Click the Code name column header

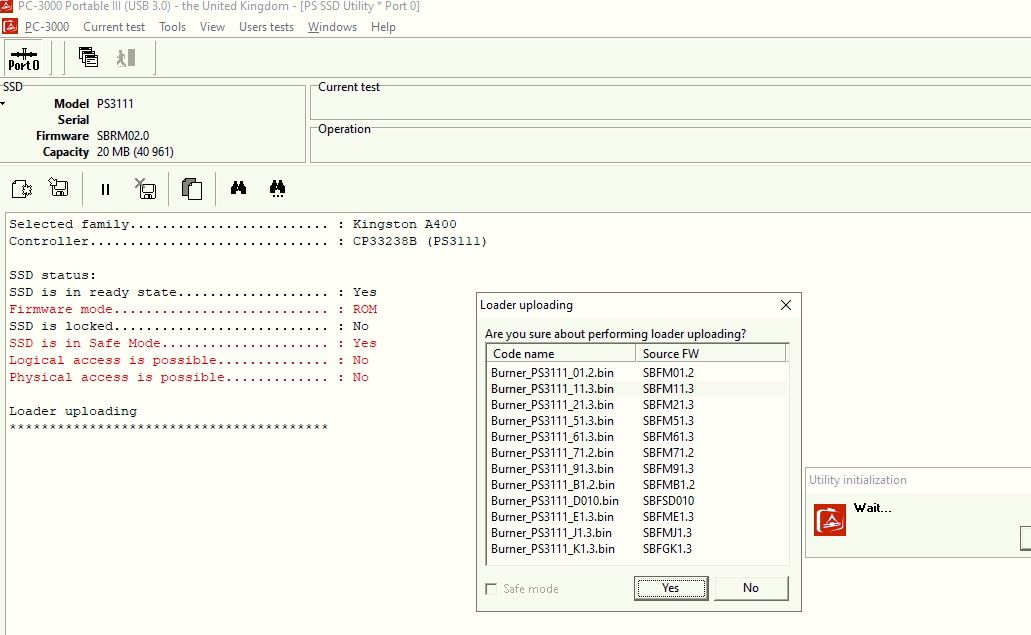(561, 354)
